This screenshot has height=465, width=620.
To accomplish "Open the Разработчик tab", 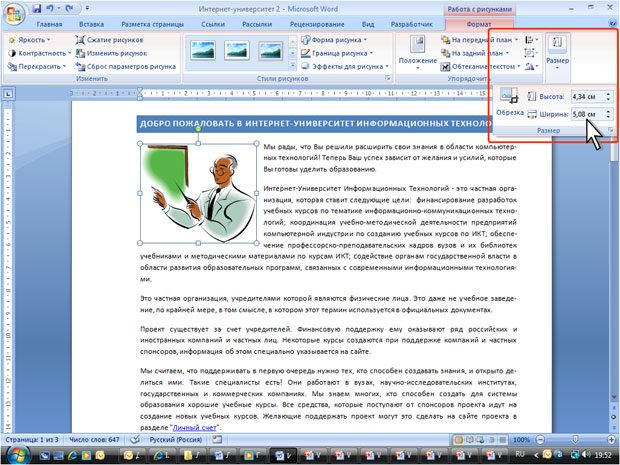I will (x=412, y=24).
